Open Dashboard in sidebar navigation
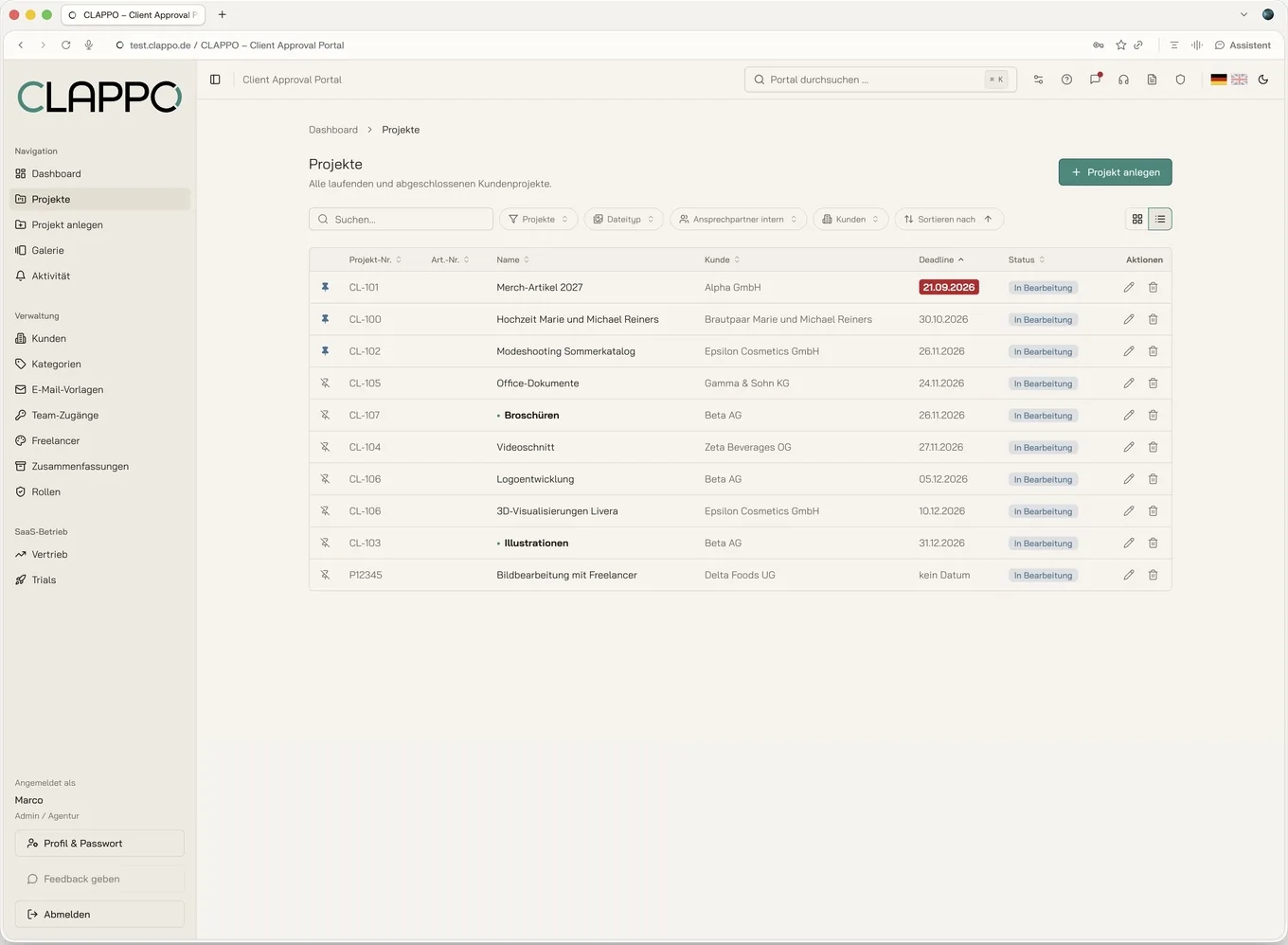The image size is (1288, 945). [99, 173]
